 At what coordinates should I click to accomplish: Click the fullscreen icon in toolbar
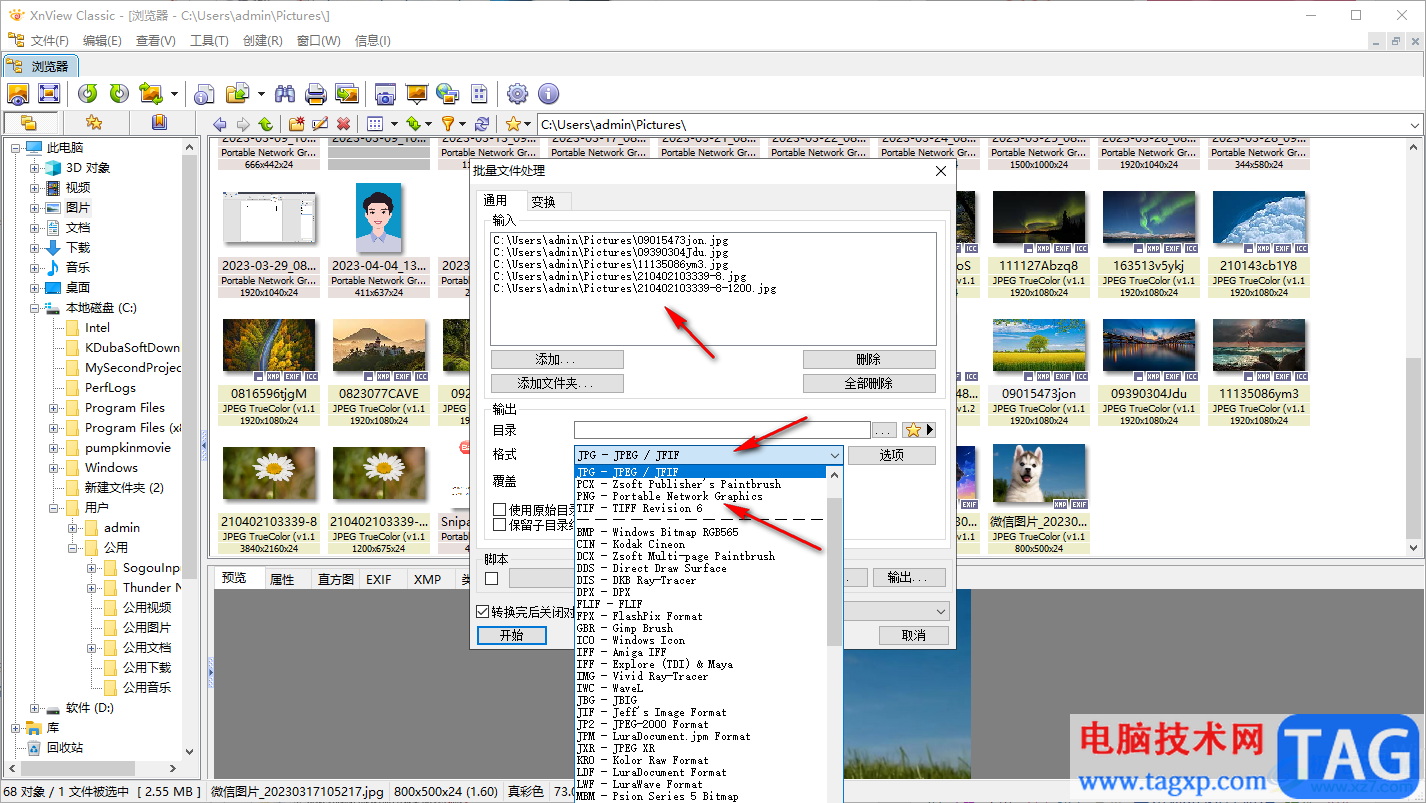48,94
